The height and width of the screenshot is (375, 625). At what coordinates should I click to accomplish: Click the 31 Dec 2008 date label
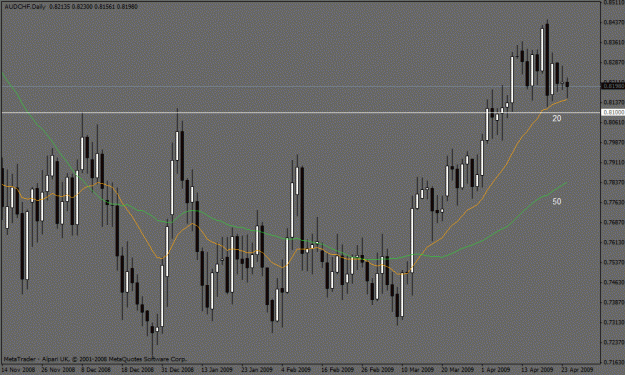click(x=178, y=369)
